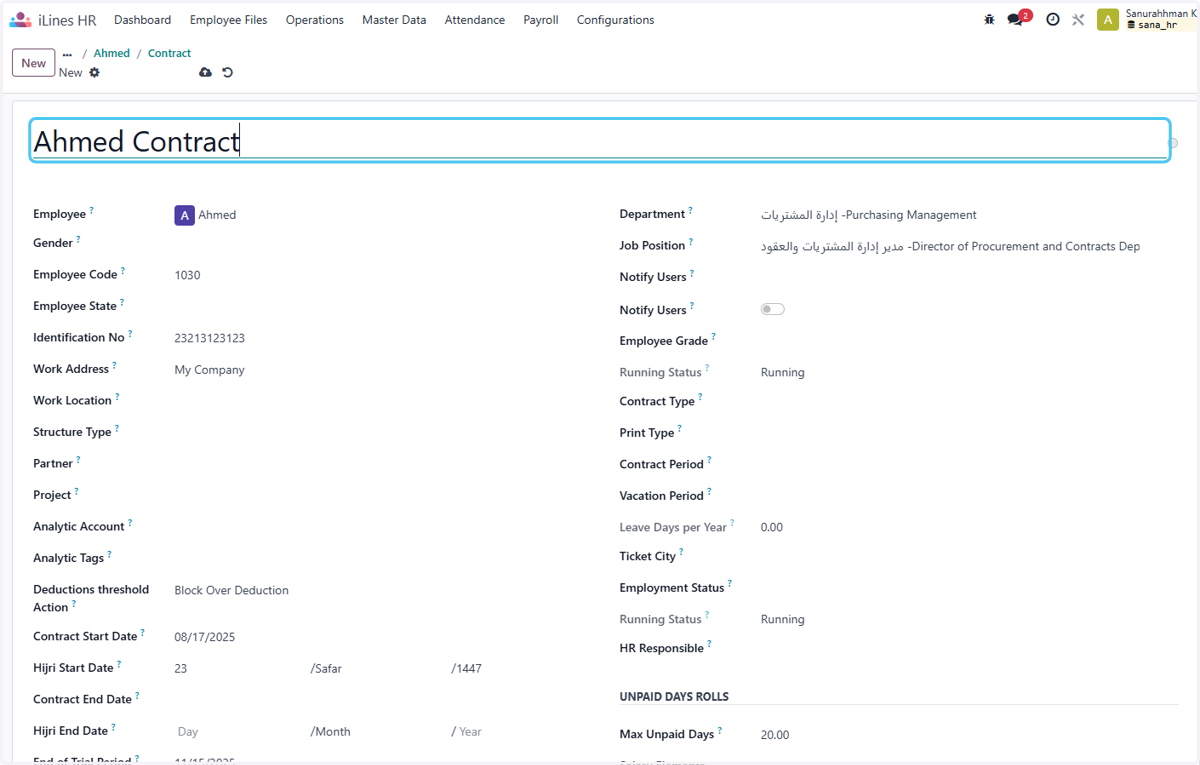Toggle the Notify Users switch
This screenshot has width=1200, height=765.
point(772,309)
